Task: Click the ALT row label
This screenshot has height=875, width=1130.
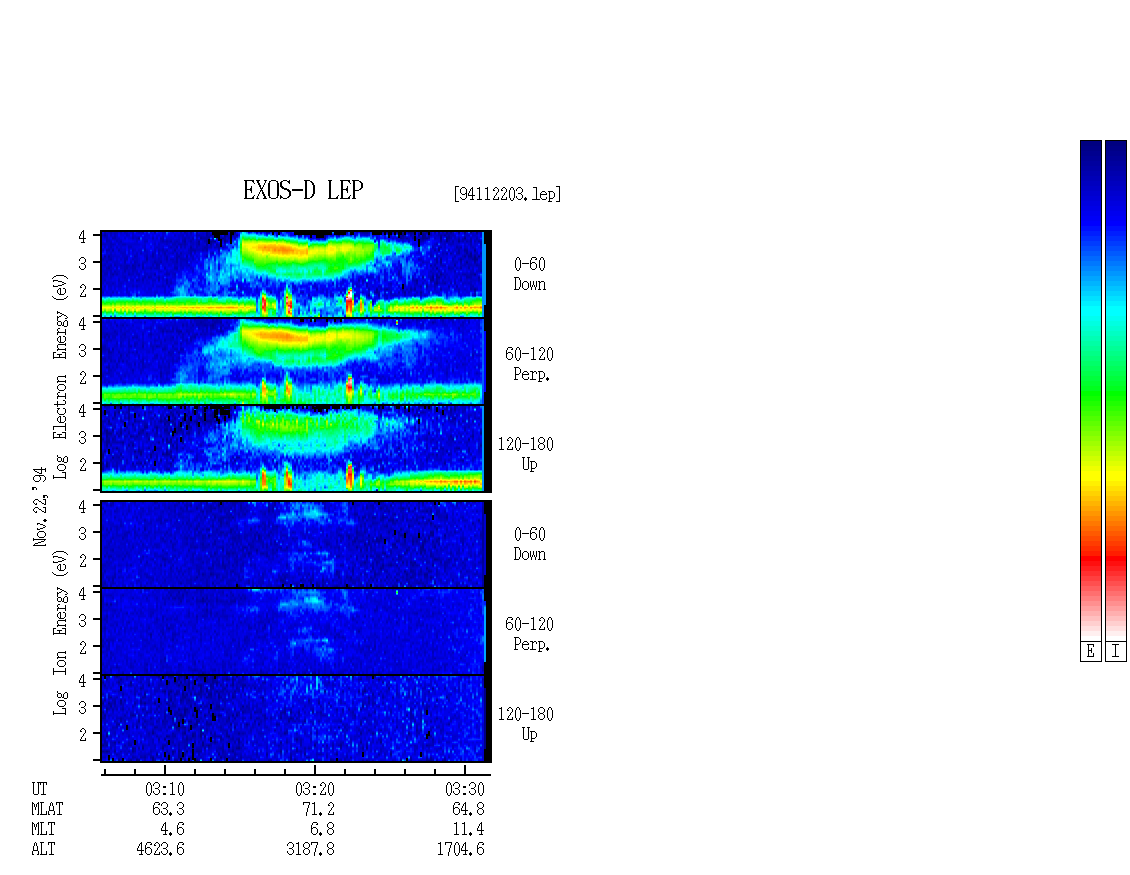Action: [x=43, y=850]
